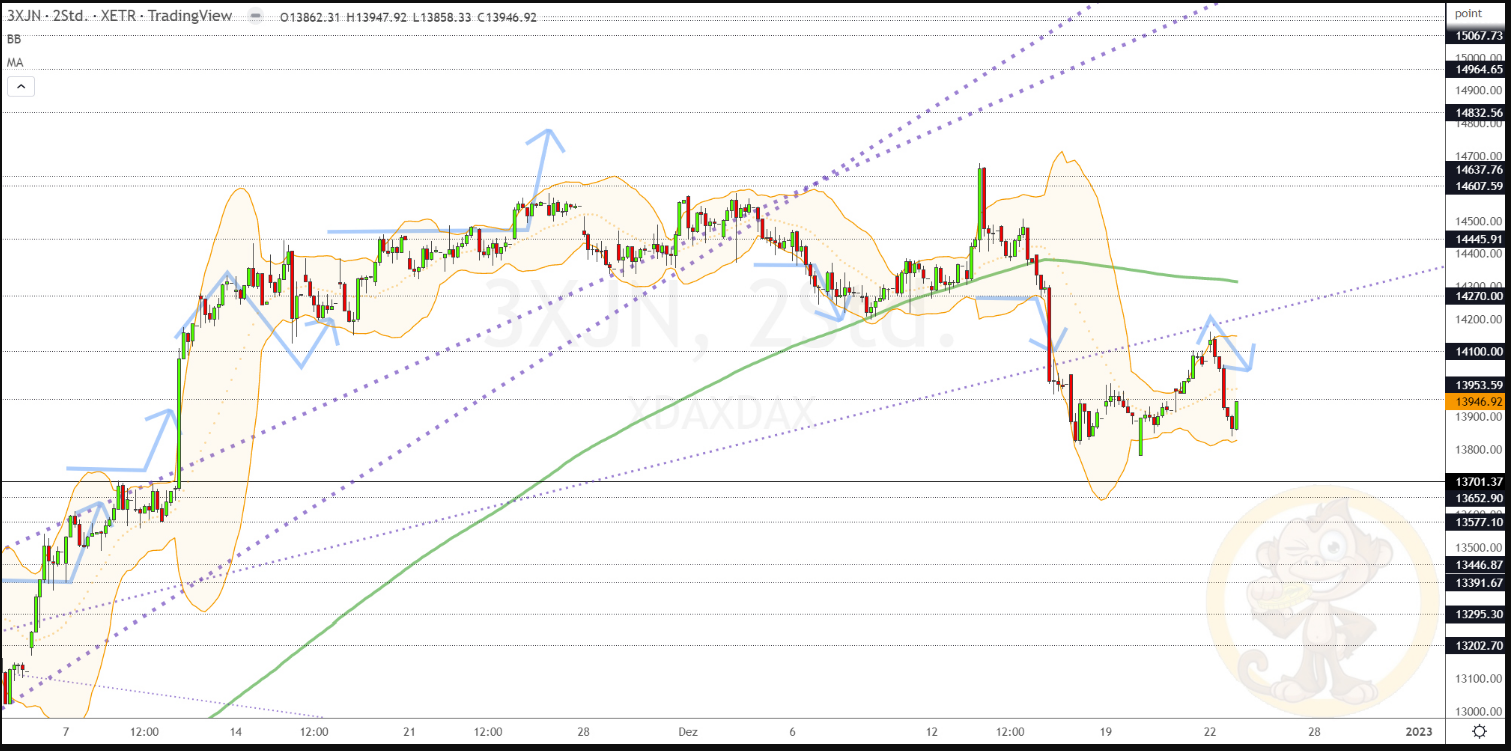Viewport: 1511px width, 751px height.
Task: Select the BB indicator label
Action: click(14, 39)
